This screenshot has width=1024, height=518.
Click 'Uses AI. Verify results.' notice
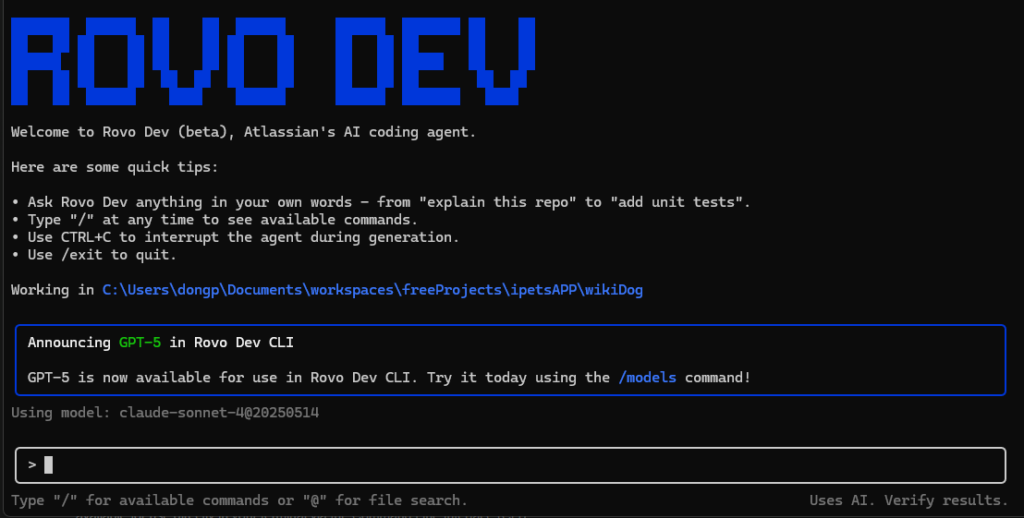pyautogui.click(x=908, y=500)
